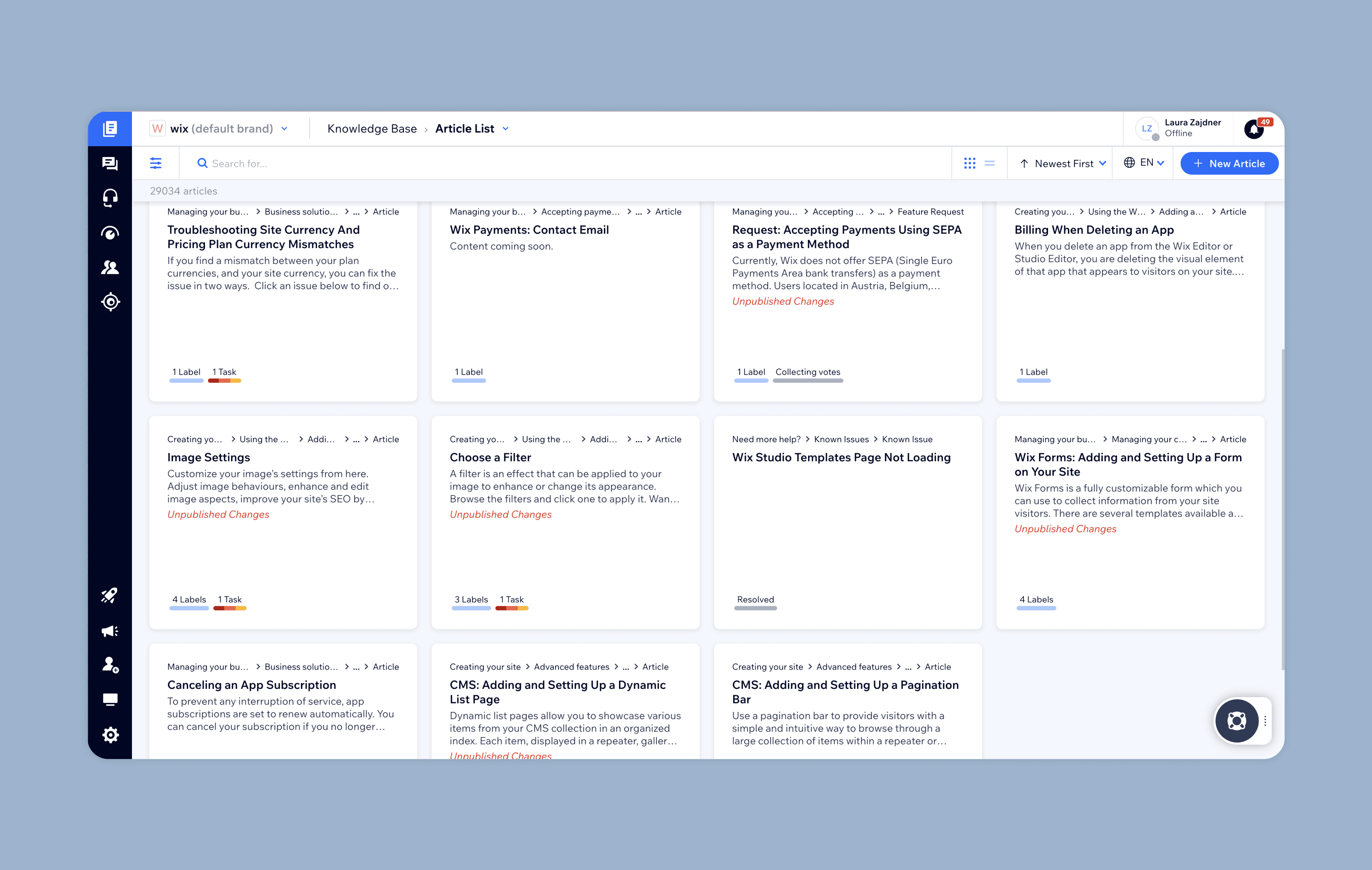Click the megaphone announcements icon

pyautogui.click(x=110, y=630)
